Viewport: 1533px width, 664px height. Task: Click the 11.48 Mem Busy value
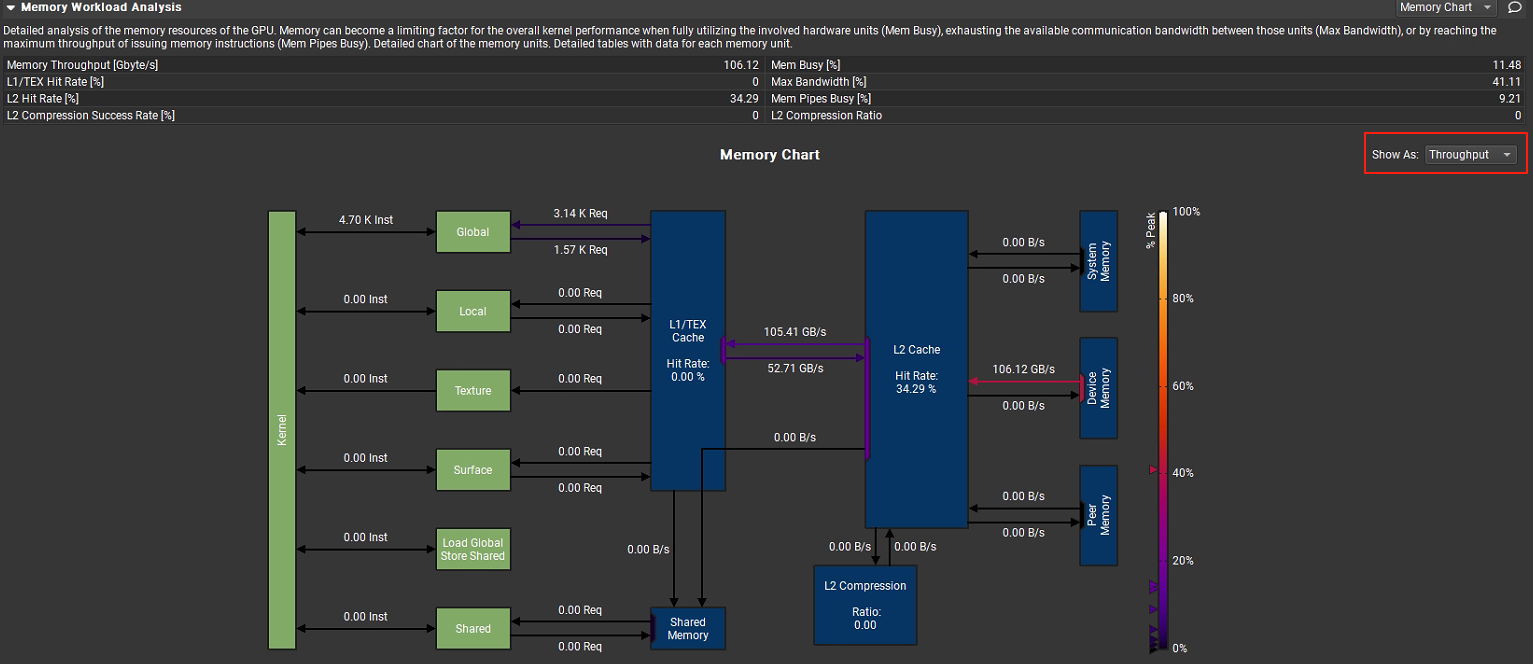tap(1506, 65)
